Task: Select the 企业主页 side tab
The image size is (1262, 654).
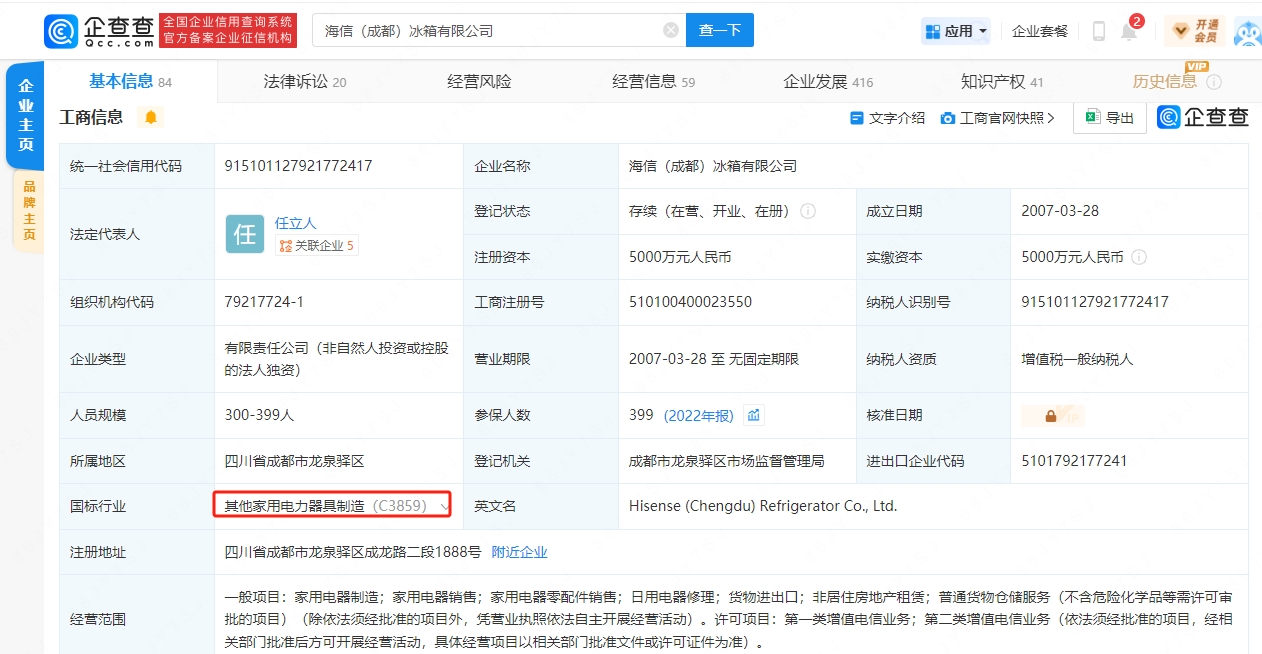Action: [26, 116]
